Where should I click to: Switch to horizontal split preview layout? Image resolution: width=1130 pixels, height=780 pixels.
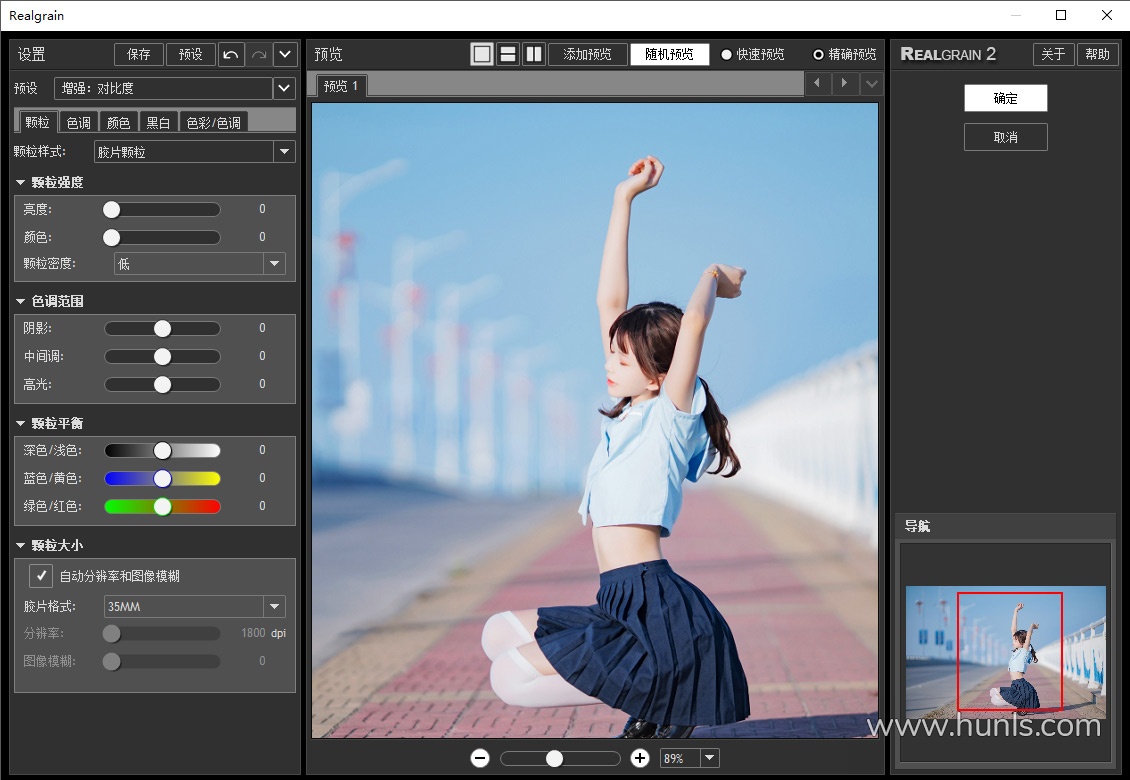point(508,54)
